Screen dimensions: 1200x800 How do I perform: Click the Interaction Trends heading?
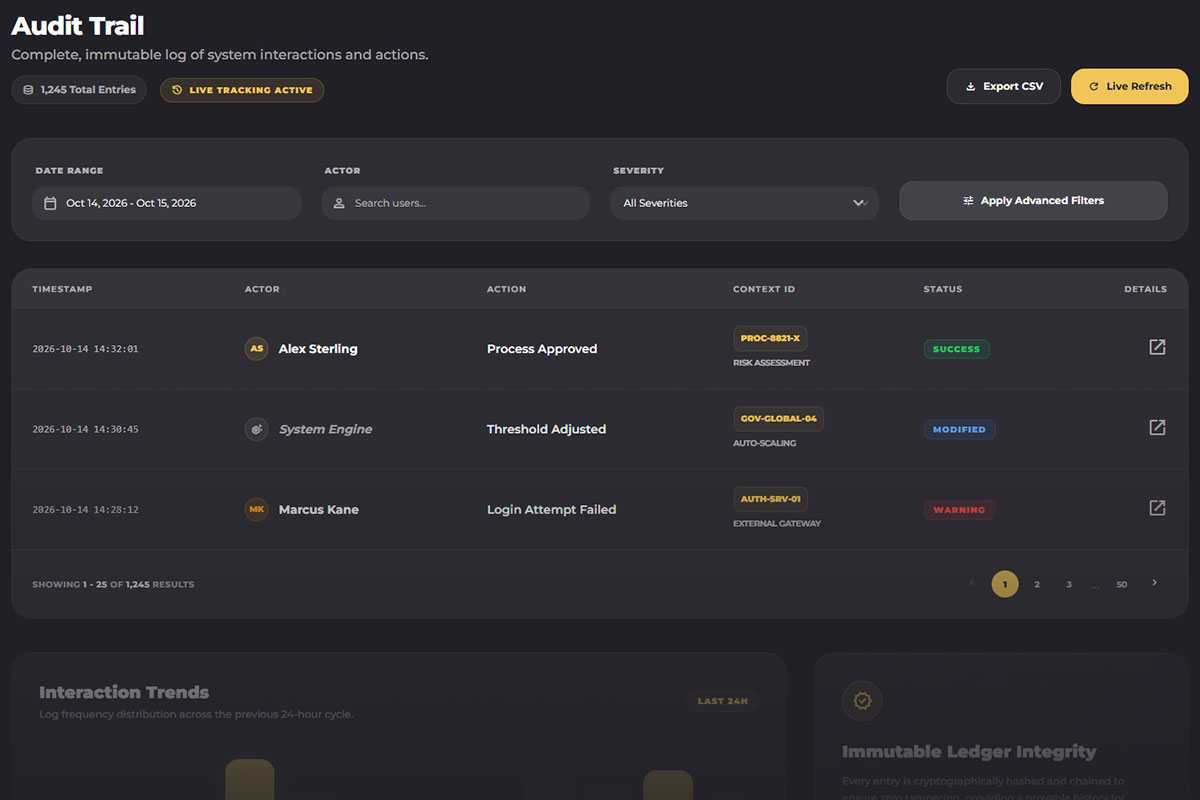point(124,692)
